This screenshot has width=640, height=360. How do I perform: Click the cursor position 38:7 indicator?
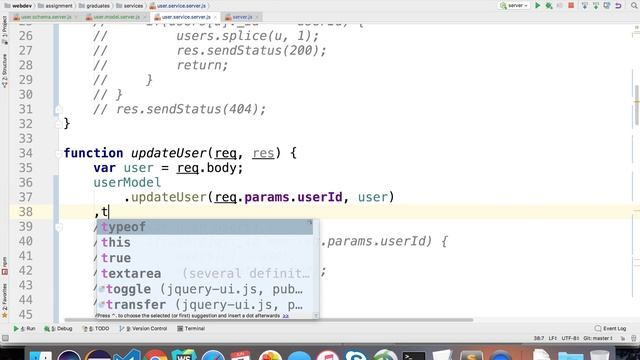click(539, 338)
